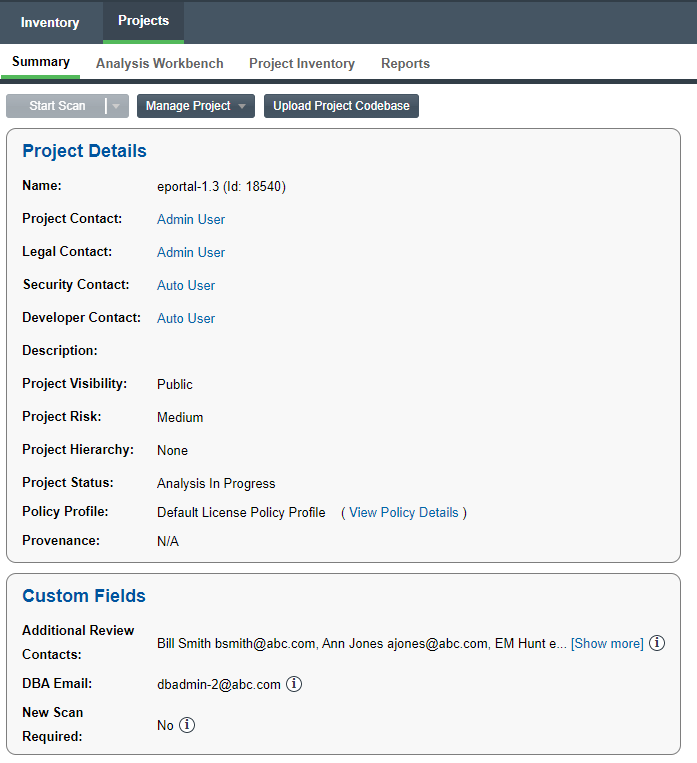
Task: Open the Summary tab
Action: click(41, 62)
